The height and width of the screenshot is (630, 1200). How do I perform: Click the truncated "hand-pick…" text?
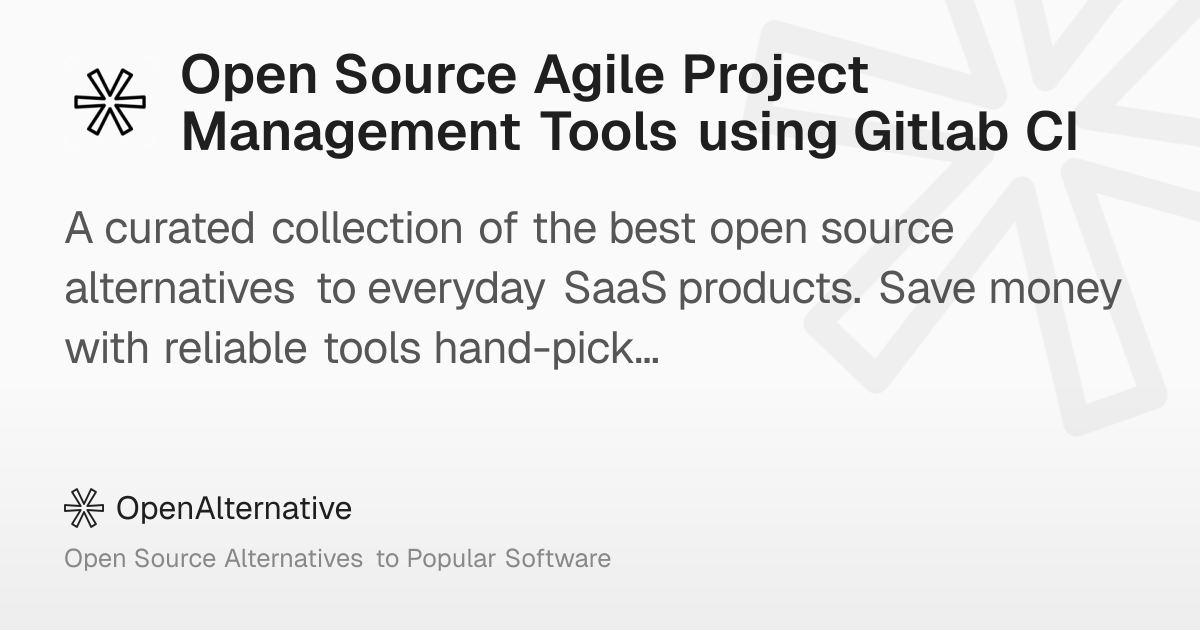pyautogui.click(x=546, y=349)
